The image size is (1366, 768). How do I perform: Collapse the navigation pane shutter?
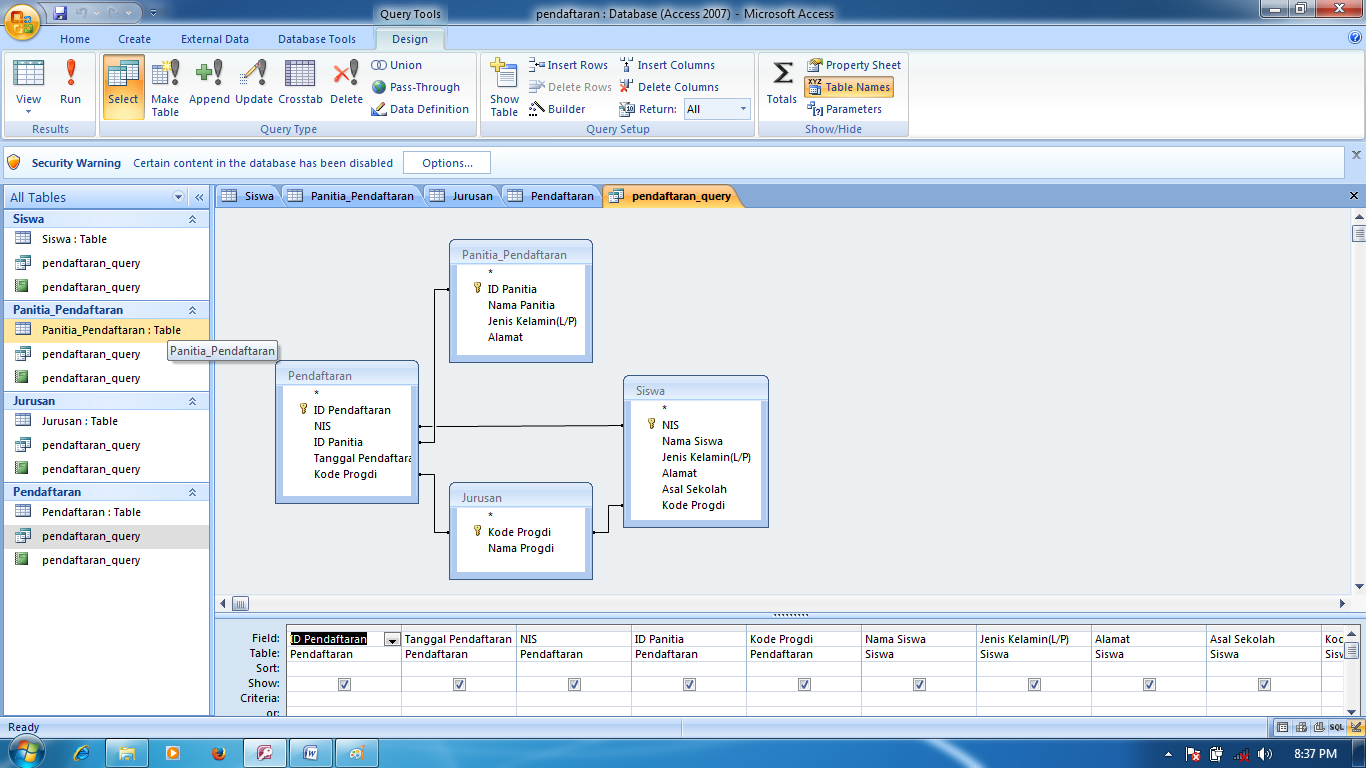click(x=199, y=197)
